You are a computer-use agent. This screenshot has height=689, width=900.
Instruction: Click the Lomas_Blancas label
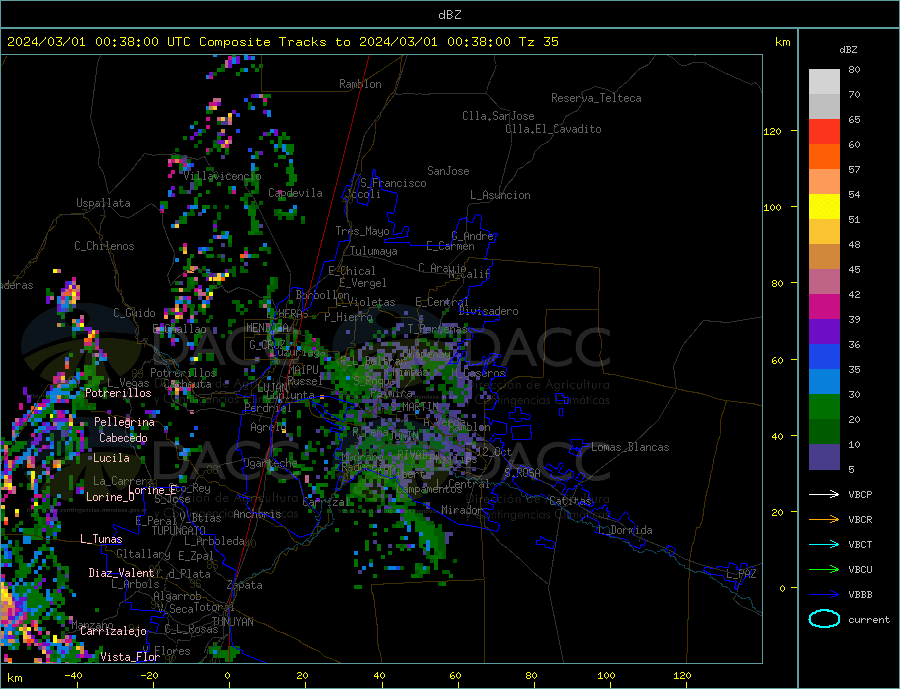[x=630, y=447]
